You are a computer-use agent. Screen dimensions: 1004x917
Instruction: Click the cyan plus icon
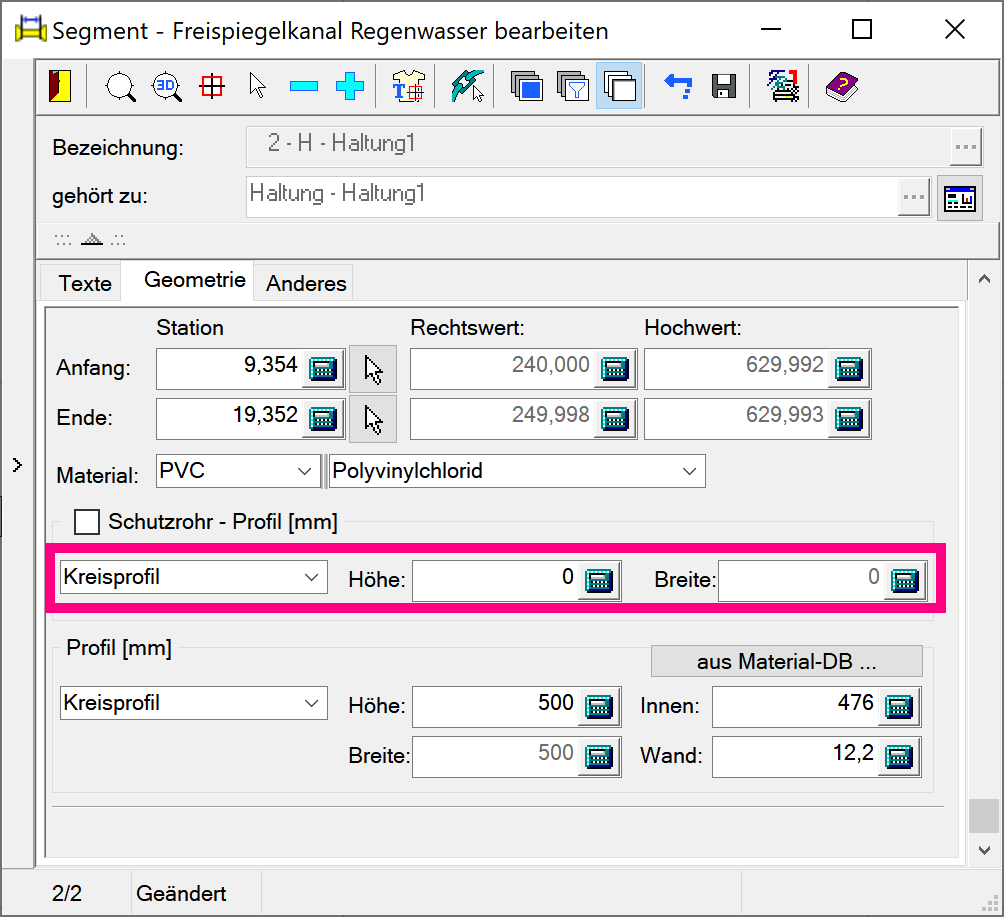[350, 87]
